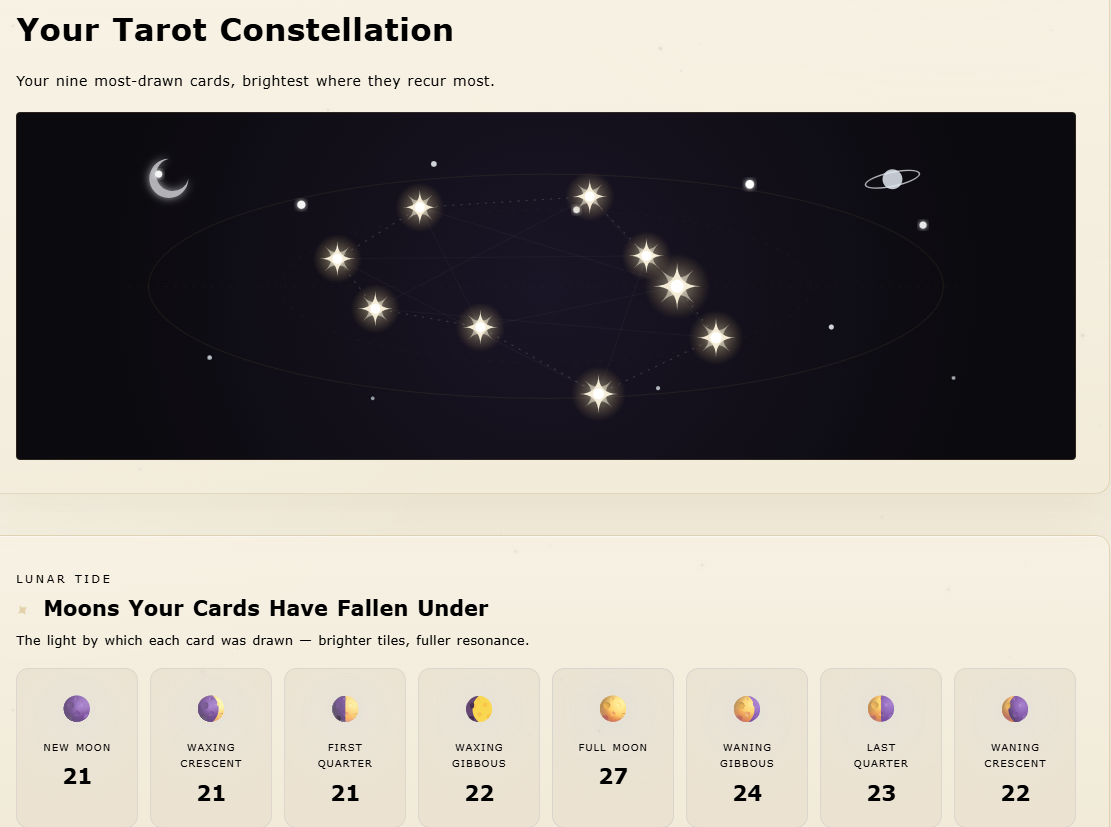Select the Waxing Gibbous moon icon
Image resolution: width=1111 pixels, height=827 pixels.
pyautogui.click(x=479, y=709)
